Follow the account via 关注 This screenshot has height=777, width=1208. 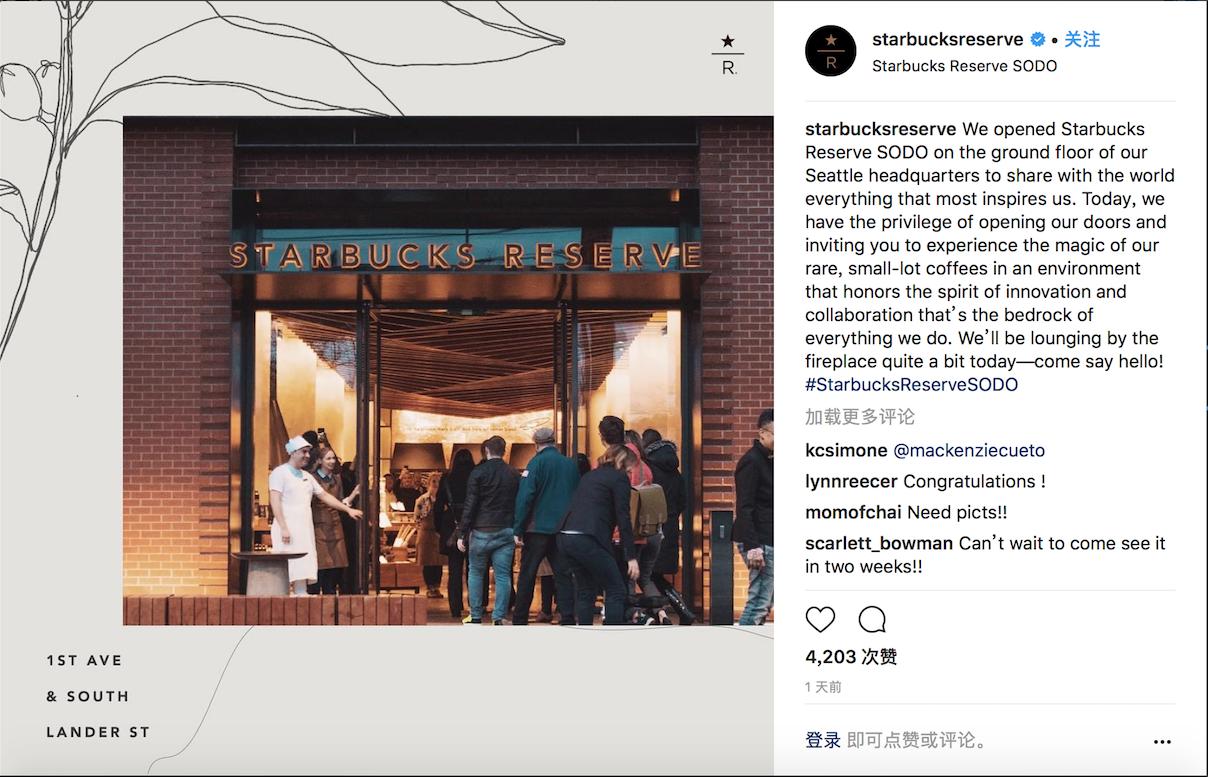pyautogui.click(x=1082, y=40)
